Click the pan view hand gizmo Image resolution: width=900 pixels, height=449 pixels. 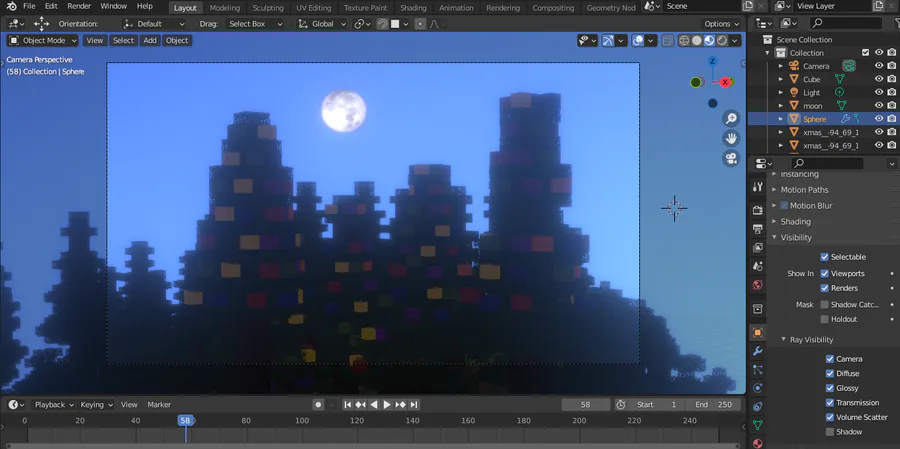point(731,138)
